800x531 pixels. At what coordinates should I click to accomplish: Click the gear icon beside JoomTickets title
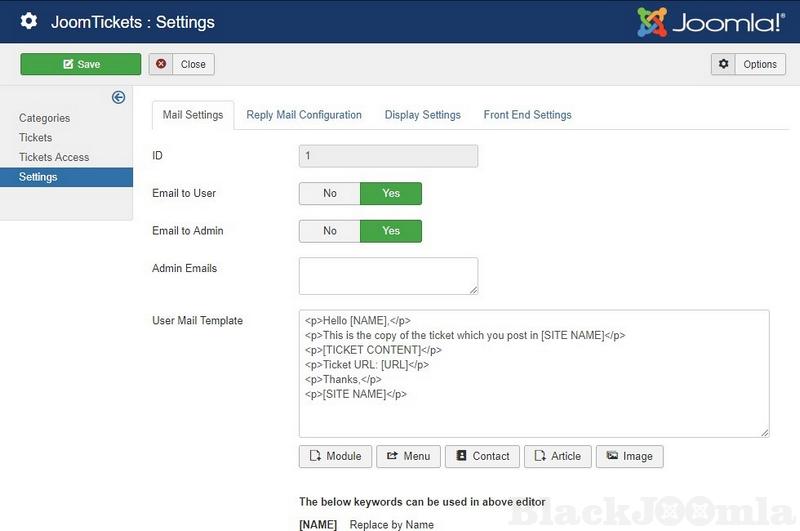click(29, 21)
